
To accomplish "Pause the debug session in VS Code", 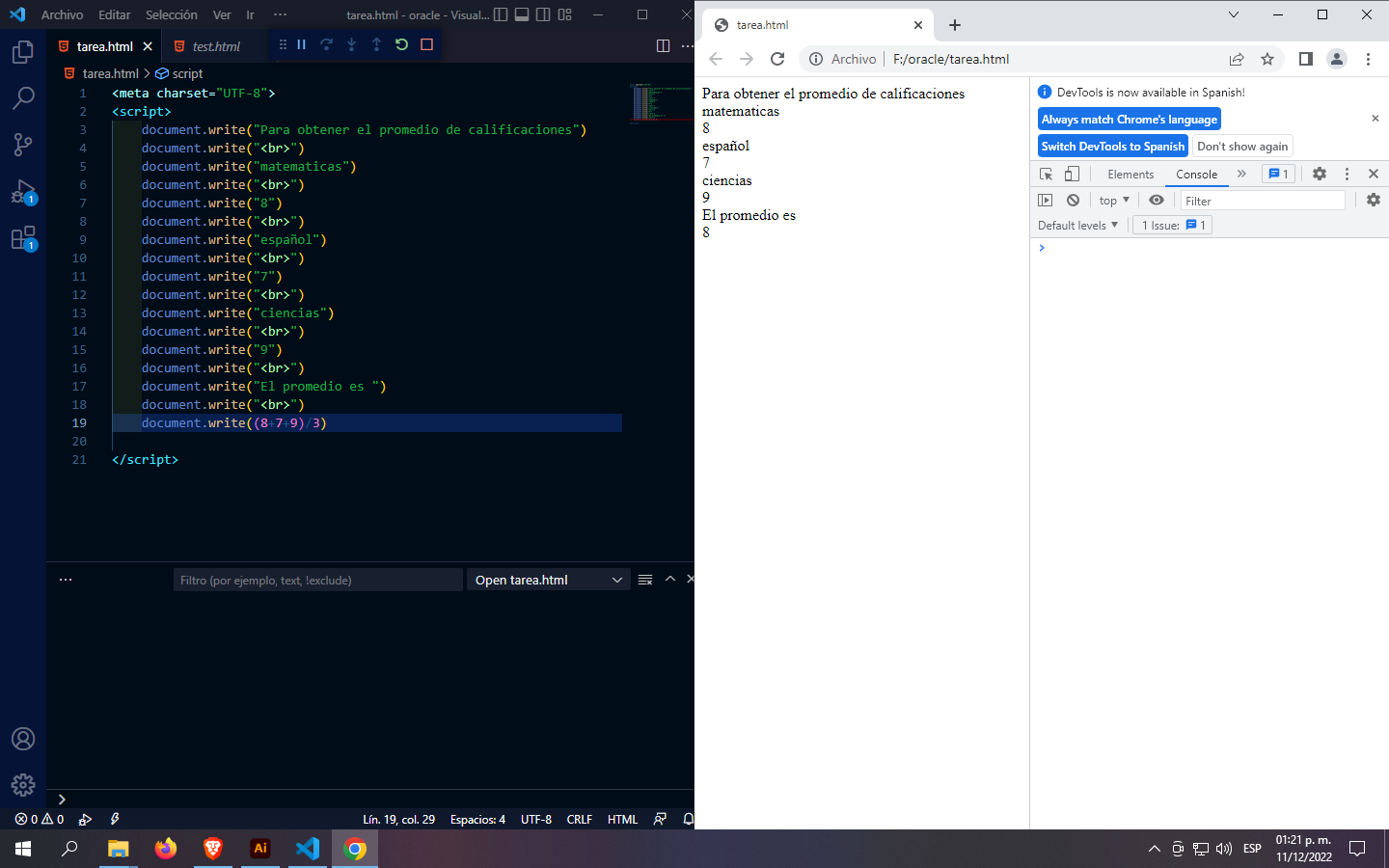I will [x=302, y=44].
